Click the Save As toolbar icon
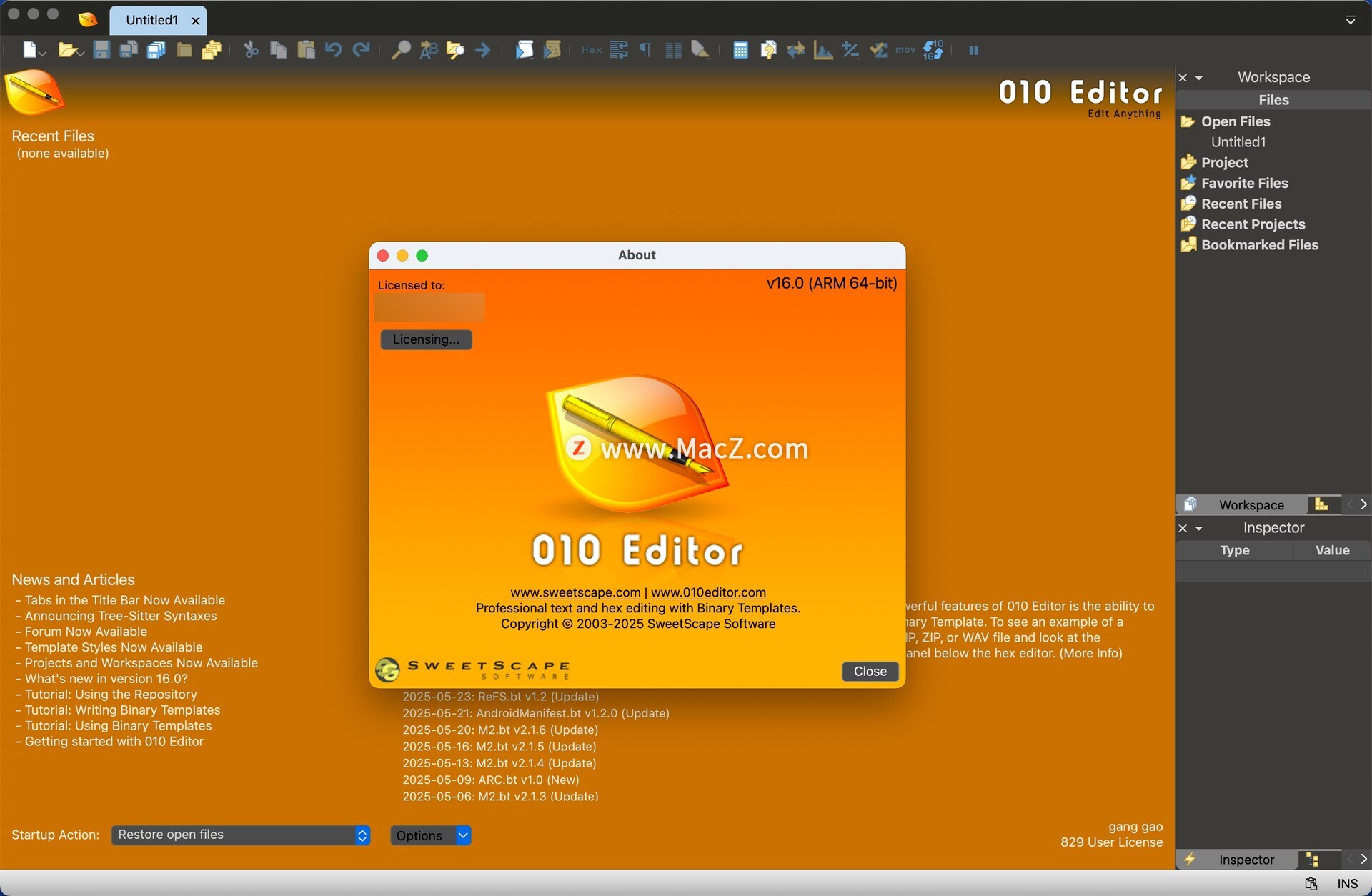 point(129,50)
